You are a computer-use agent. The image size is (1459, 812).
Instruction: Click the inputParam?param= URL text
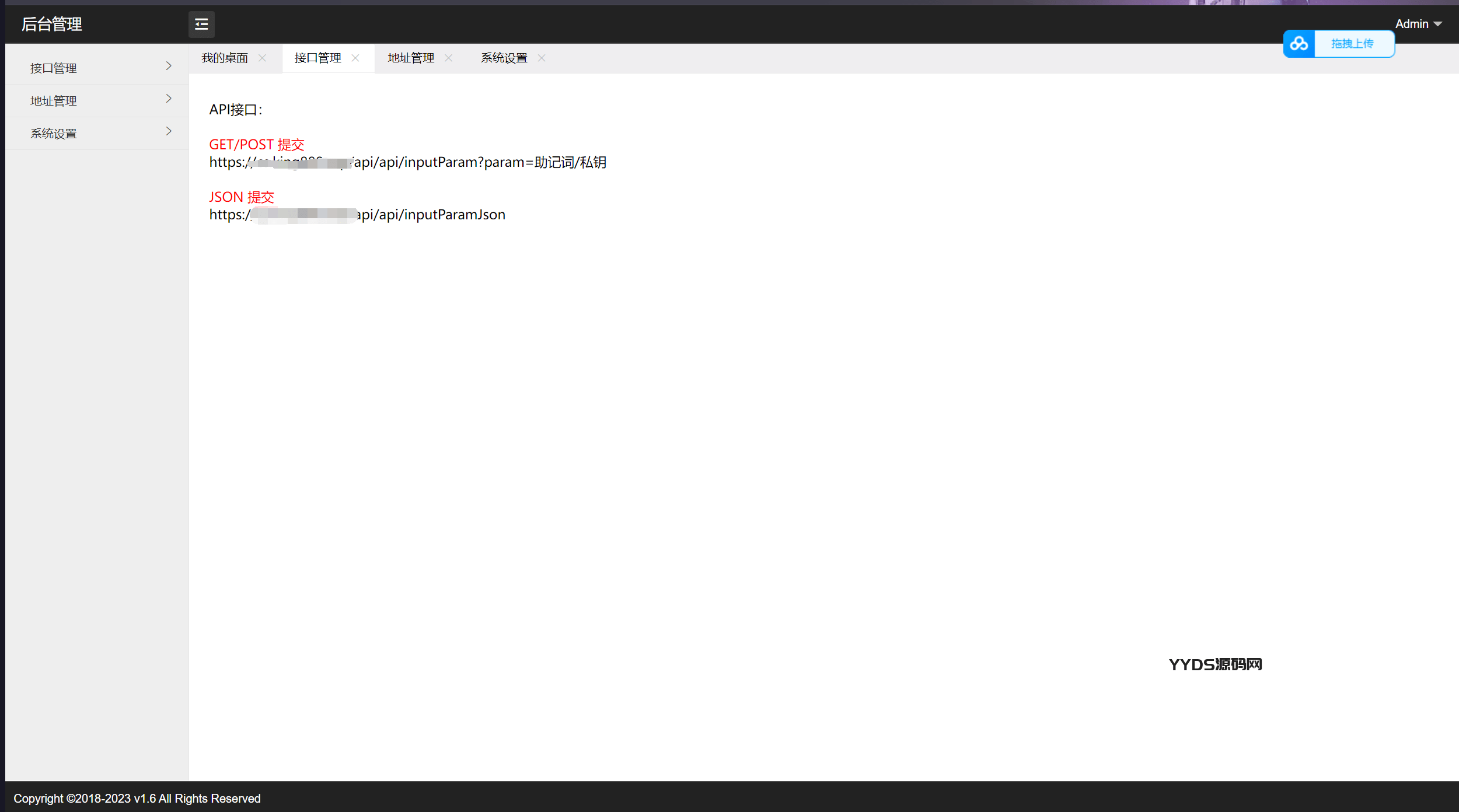pos(408,162)
